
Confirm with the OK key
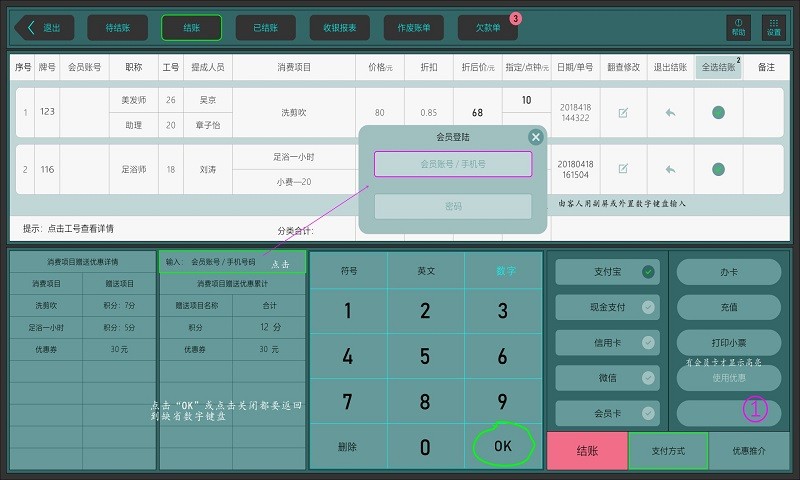tap(504, 446)
